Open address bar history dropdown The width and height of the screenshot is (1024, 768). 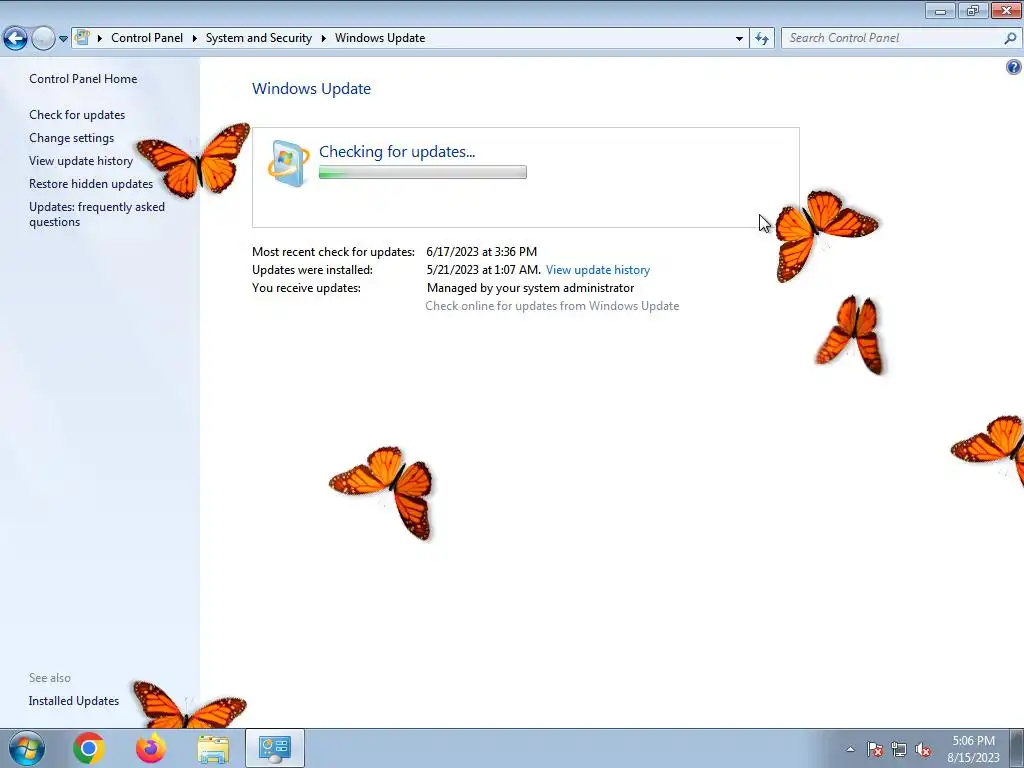[x=739, y=39]
